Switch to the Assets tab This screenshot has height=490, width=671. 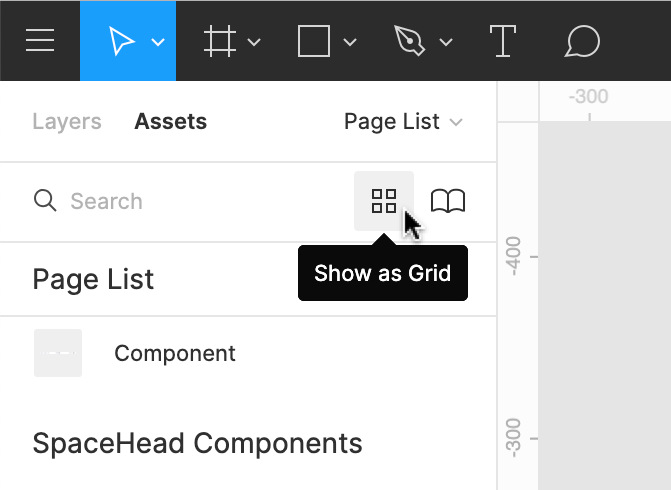(171, 122)
